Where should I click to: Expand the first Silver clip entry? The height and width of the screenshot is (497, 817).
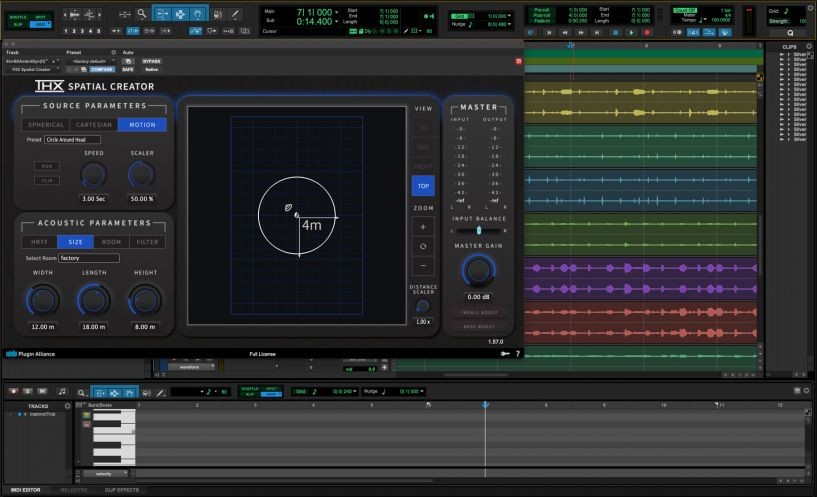click(782, 55)
